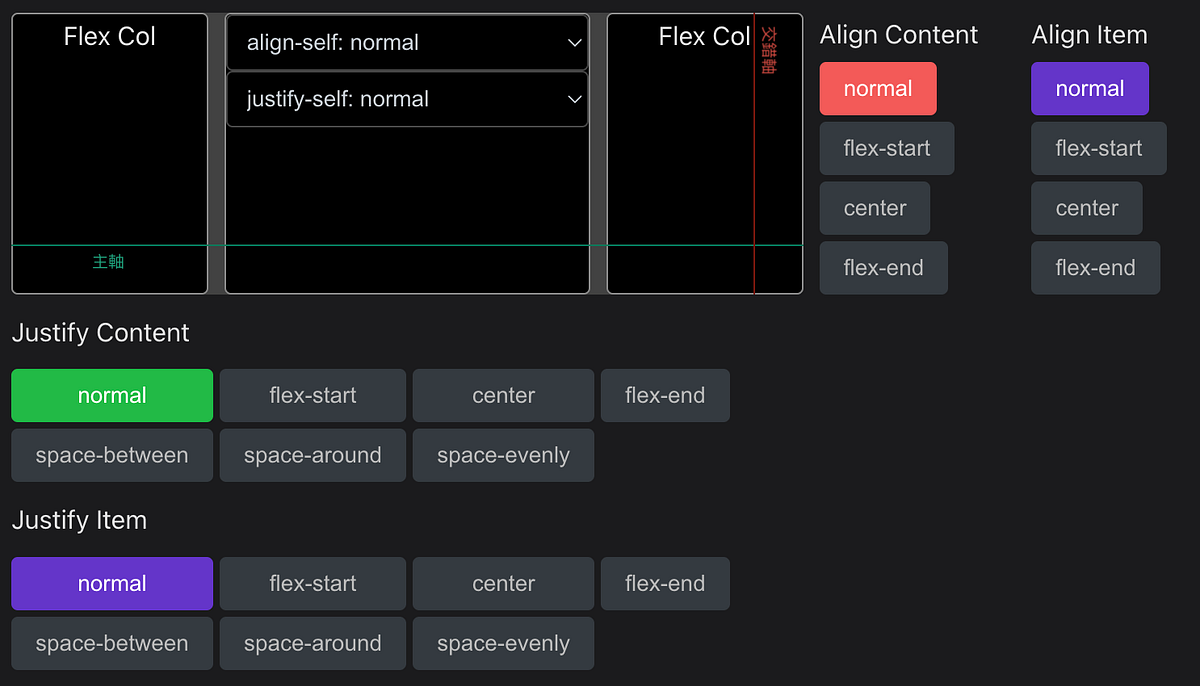Toggle normal for Justify Item
This screenshot has width=1200, height=686.
[x=112, y=583]
